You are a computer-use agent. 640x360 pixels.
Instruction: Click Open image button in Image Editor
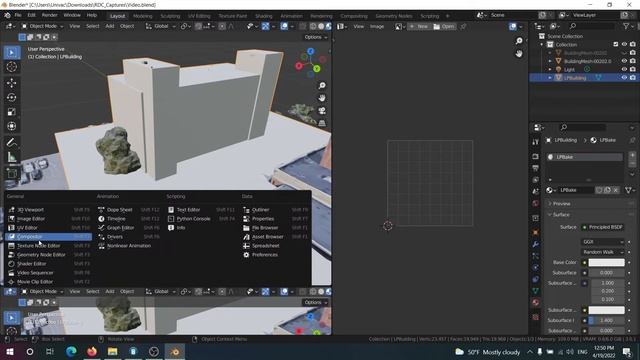pos(444,26)
